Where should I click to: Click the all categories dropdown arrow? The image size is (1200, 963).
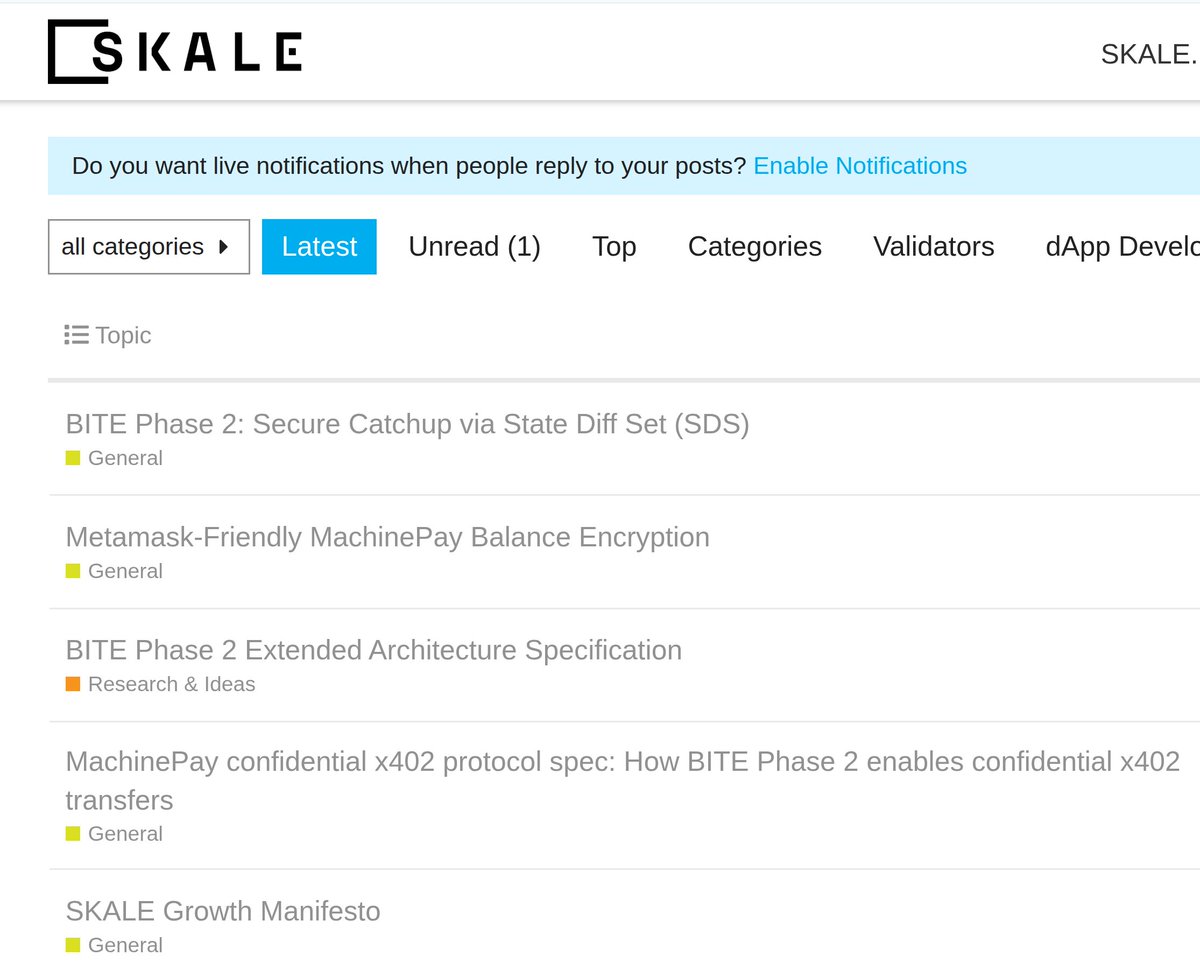click(223, 246)
